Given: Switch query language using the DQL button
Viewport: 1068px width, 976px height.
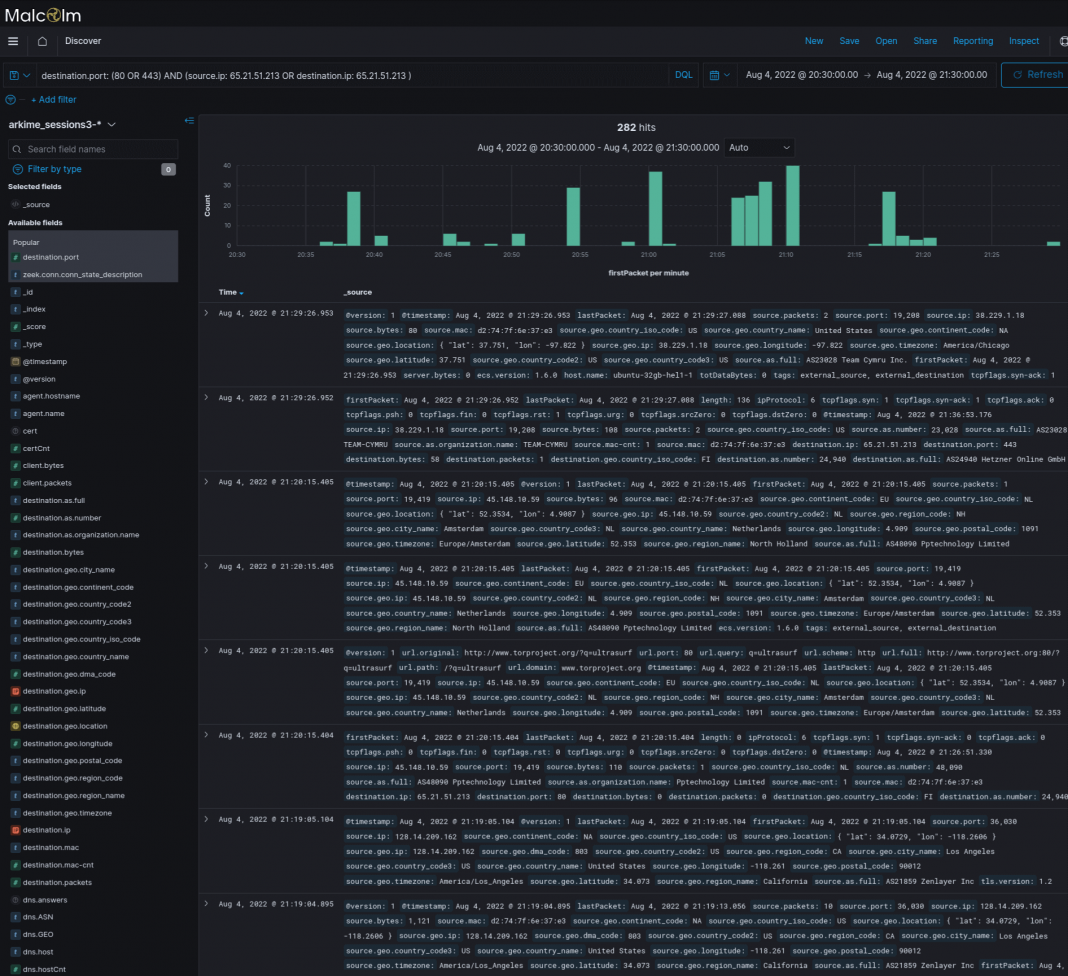Looking at the screenshot, I should tap(683, 74).
